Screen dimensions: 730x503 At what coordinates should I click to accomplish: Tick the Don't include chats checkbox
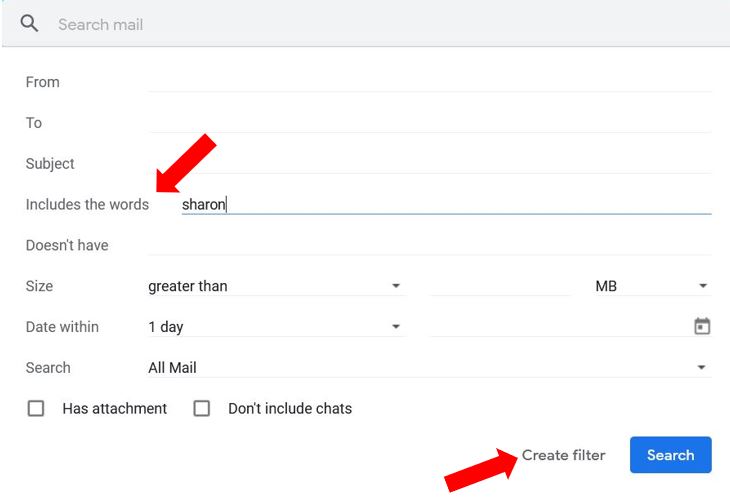(202, 408)
